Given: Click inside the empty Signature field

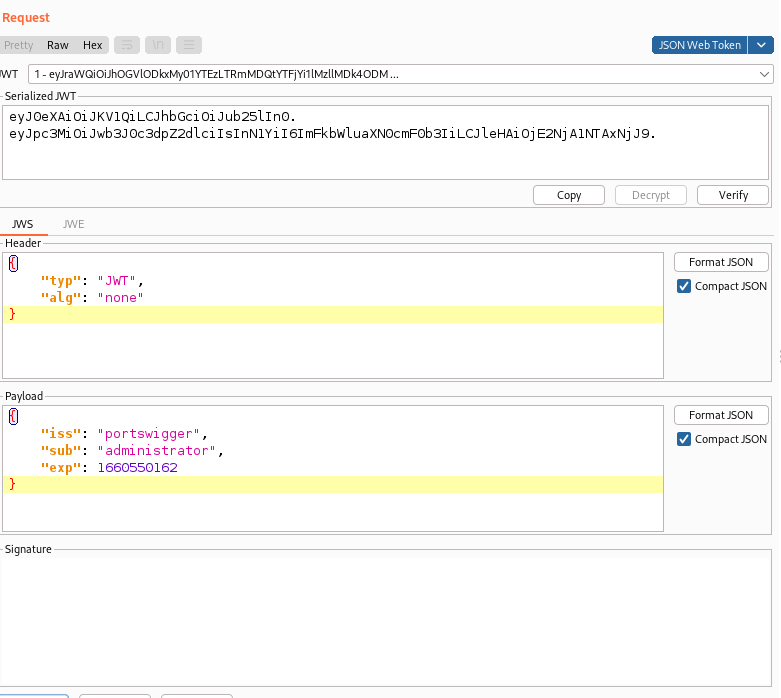Looking at the screenshot, I should 386,620.
